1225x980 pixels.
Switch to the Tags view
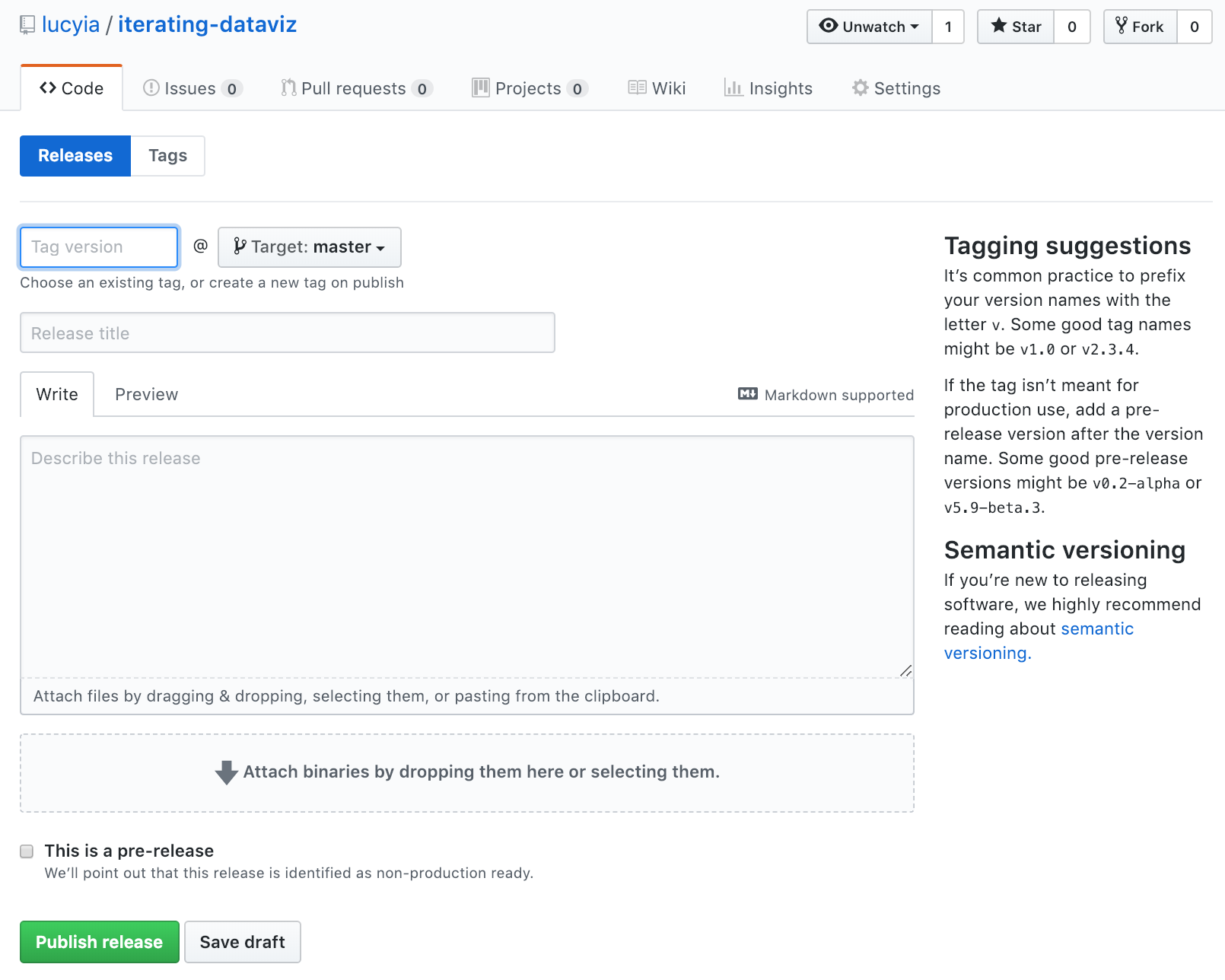167,156
